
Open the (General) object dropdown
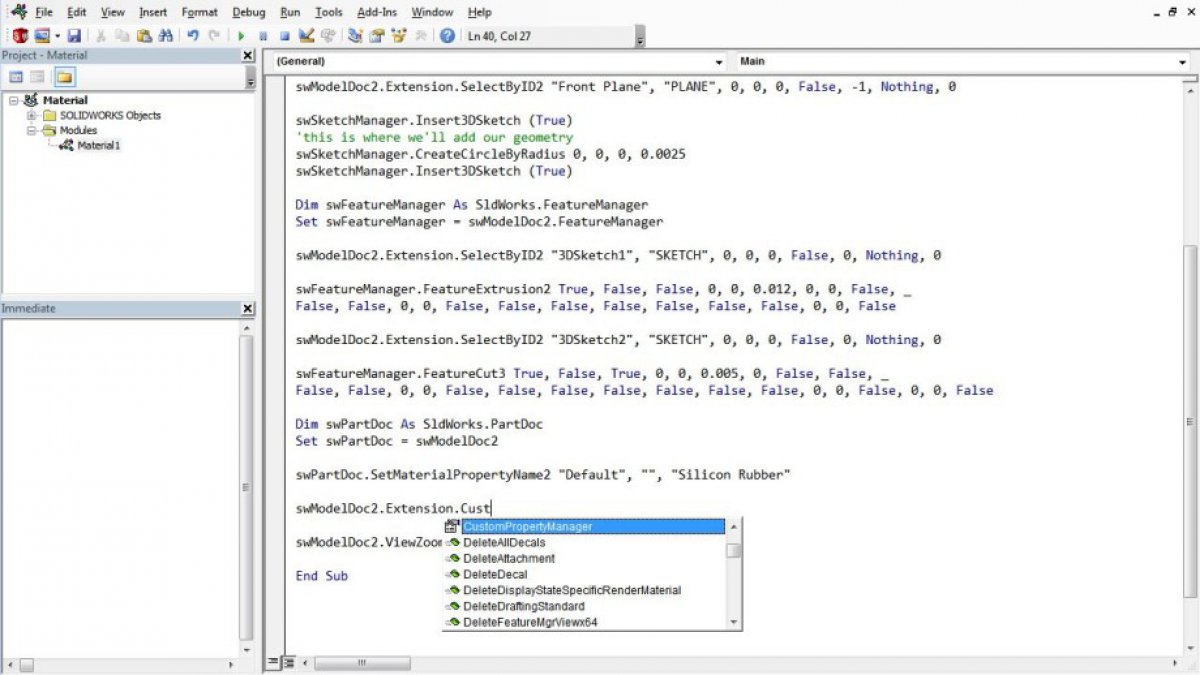coord(718,62)
